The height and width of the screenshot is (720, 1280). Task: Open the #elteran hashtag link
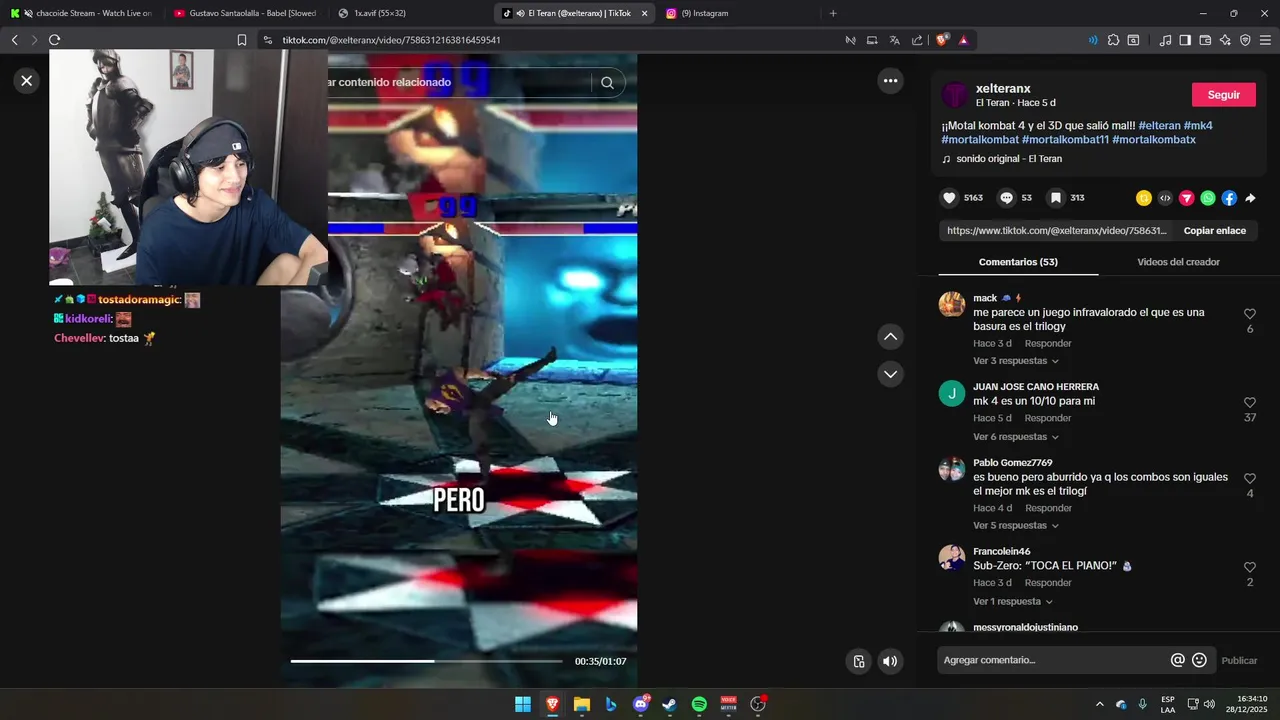(1159, 126)
